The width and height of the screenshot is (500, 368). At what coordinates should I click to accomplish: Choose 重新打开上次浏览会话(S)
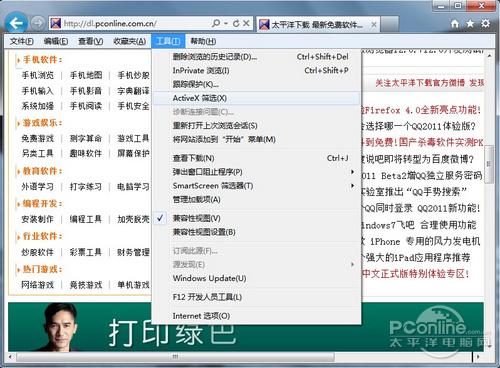(x=256, y=126)
